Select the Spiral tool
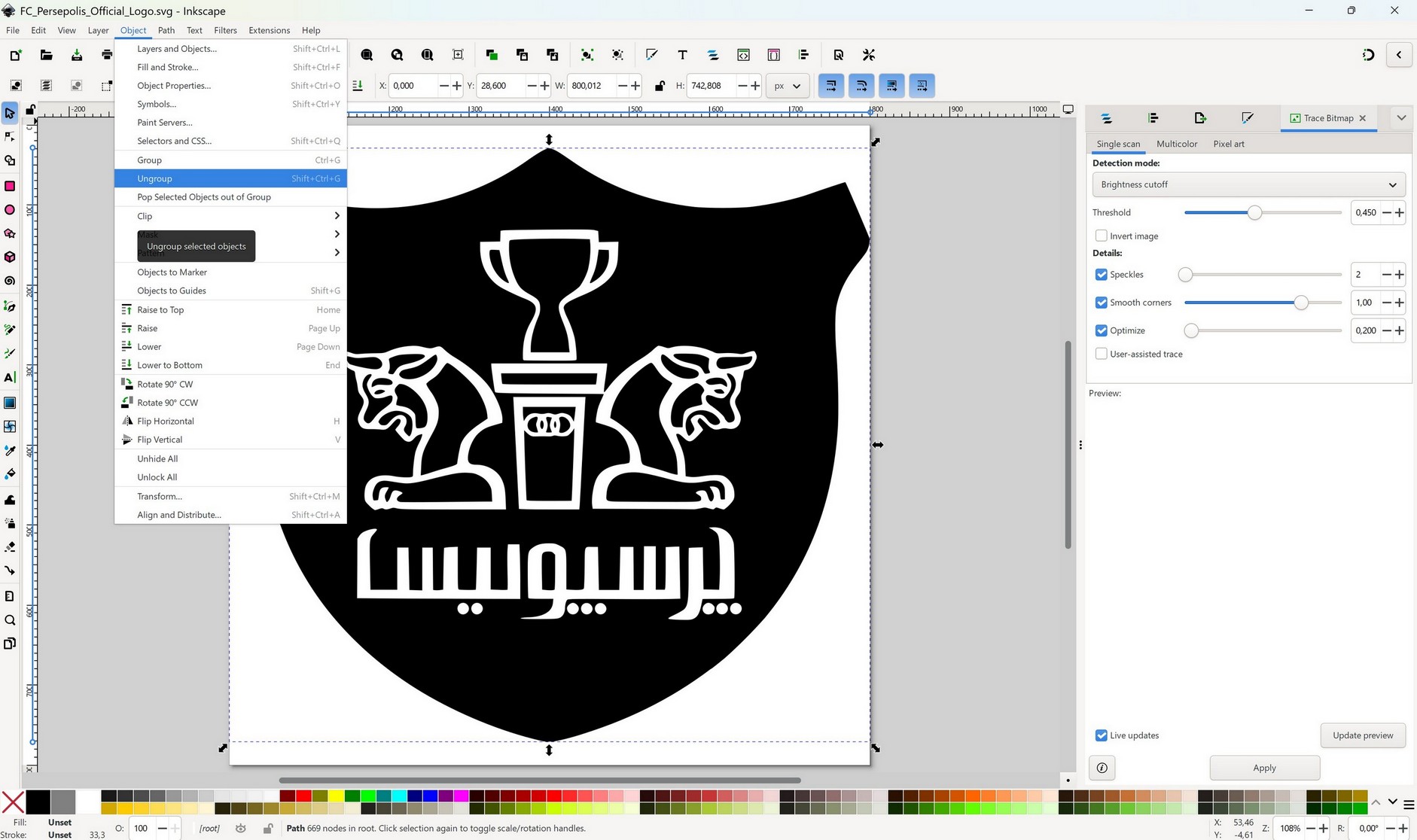 pos(10,281)
